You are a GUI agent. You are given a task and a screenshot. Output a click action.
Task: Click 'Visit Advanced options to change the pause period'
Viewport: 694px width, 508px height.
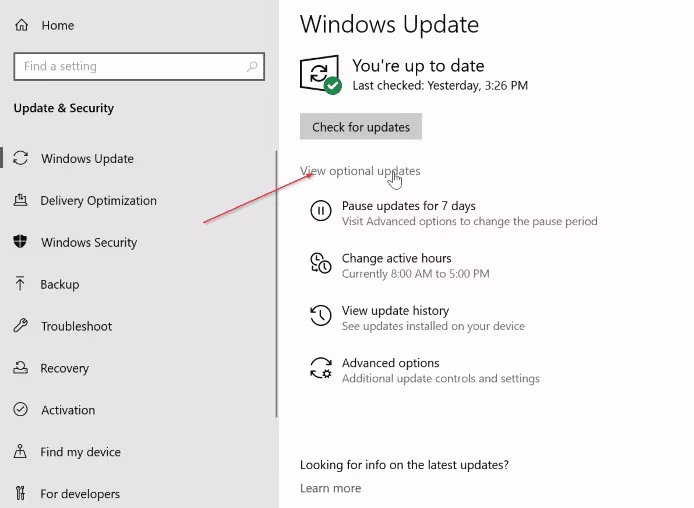[470, 221]
